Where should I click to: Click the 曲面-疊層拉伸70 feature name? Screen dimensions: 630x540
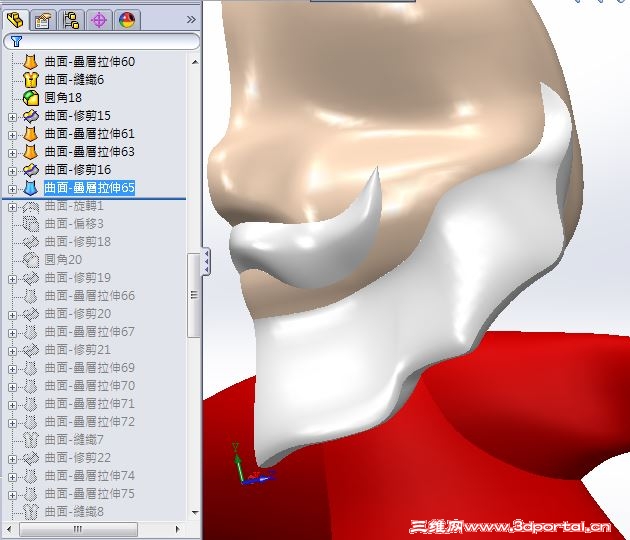[x=90, y=386]
